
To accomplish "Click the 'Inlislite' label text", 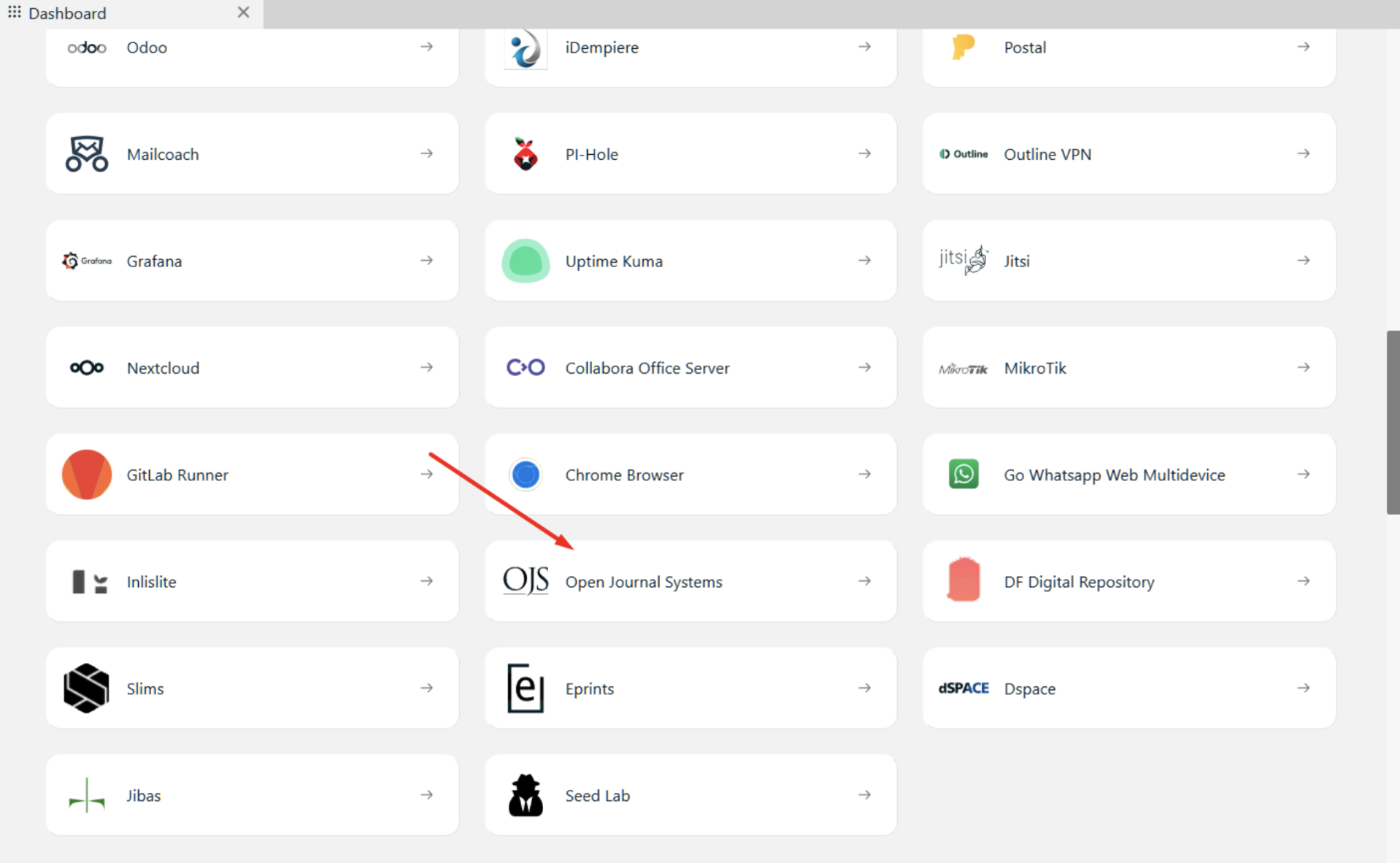I will [152, 582].
